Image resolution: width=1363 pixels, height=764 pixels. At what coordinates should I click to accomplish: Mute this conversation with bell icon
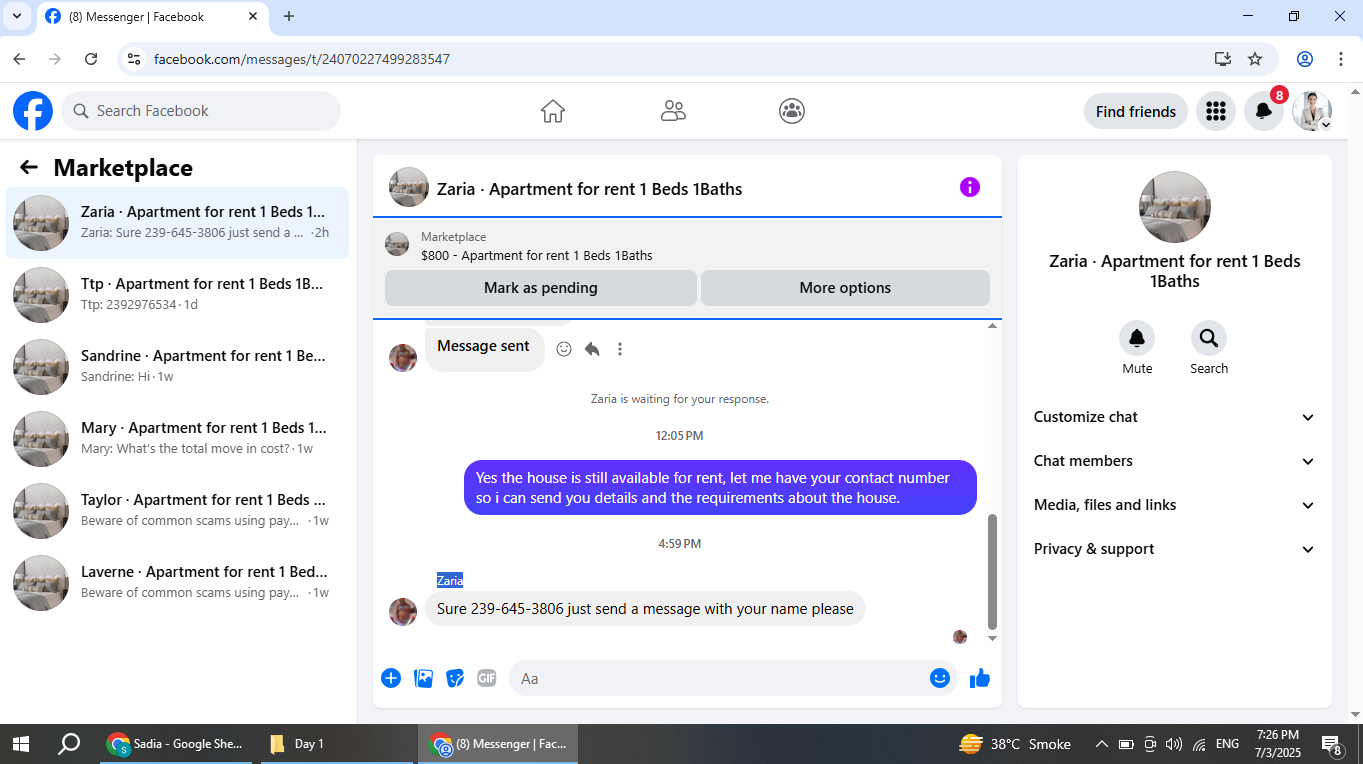point(1137,338)
